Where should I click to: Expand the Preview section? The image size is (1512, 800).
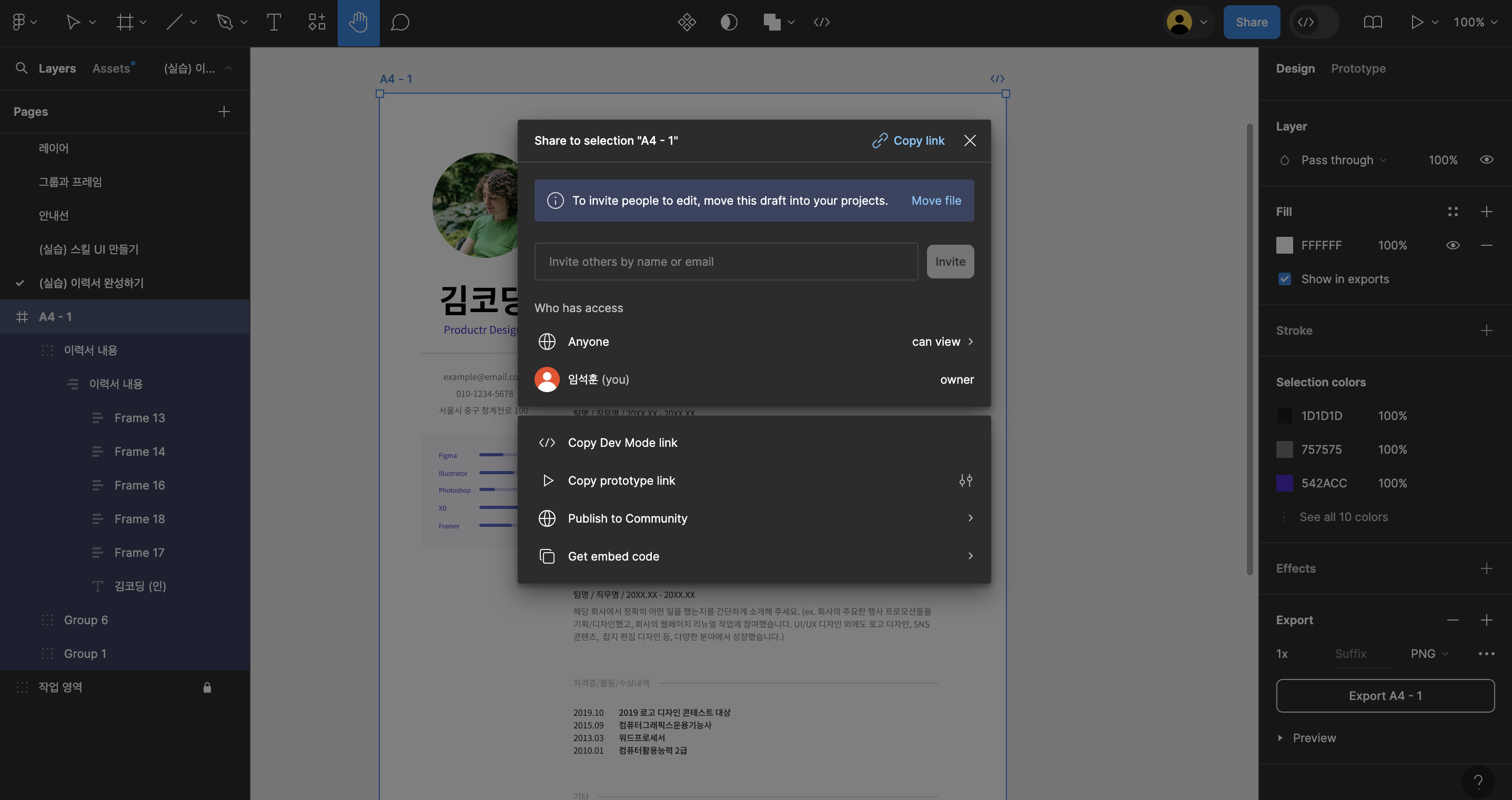coord(1280,738)
